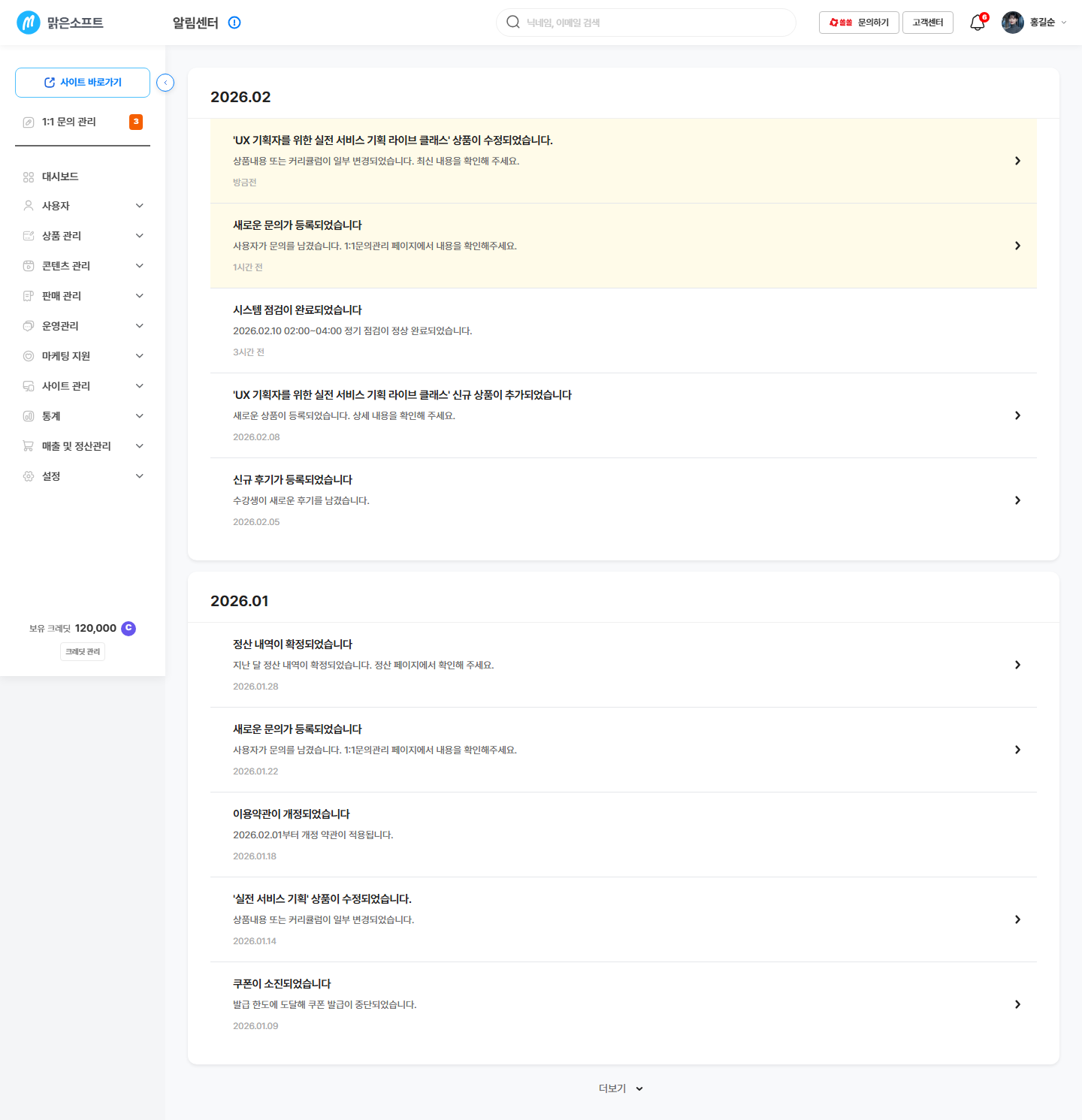Collapse the sidebar with the circular arrow
Viewport: 1082px width, 1120px height.
165,83
